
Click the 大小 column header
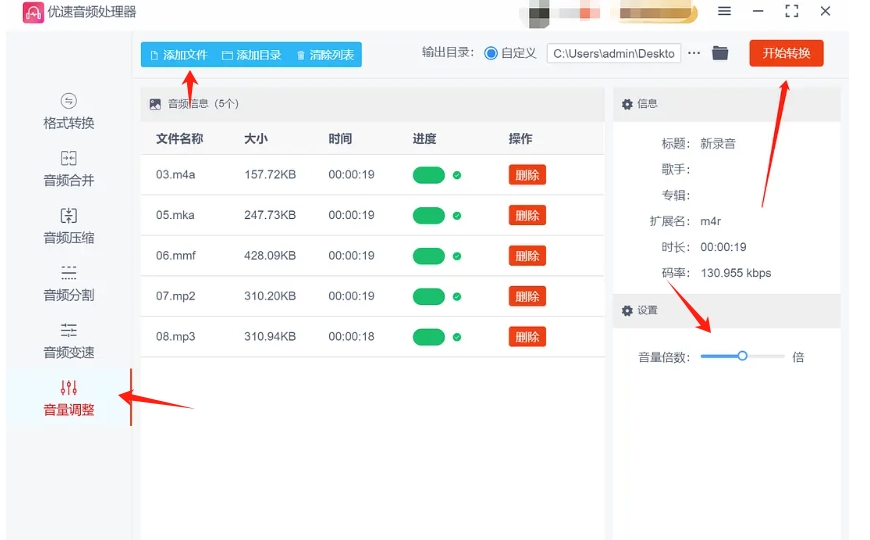coord(256,138)
